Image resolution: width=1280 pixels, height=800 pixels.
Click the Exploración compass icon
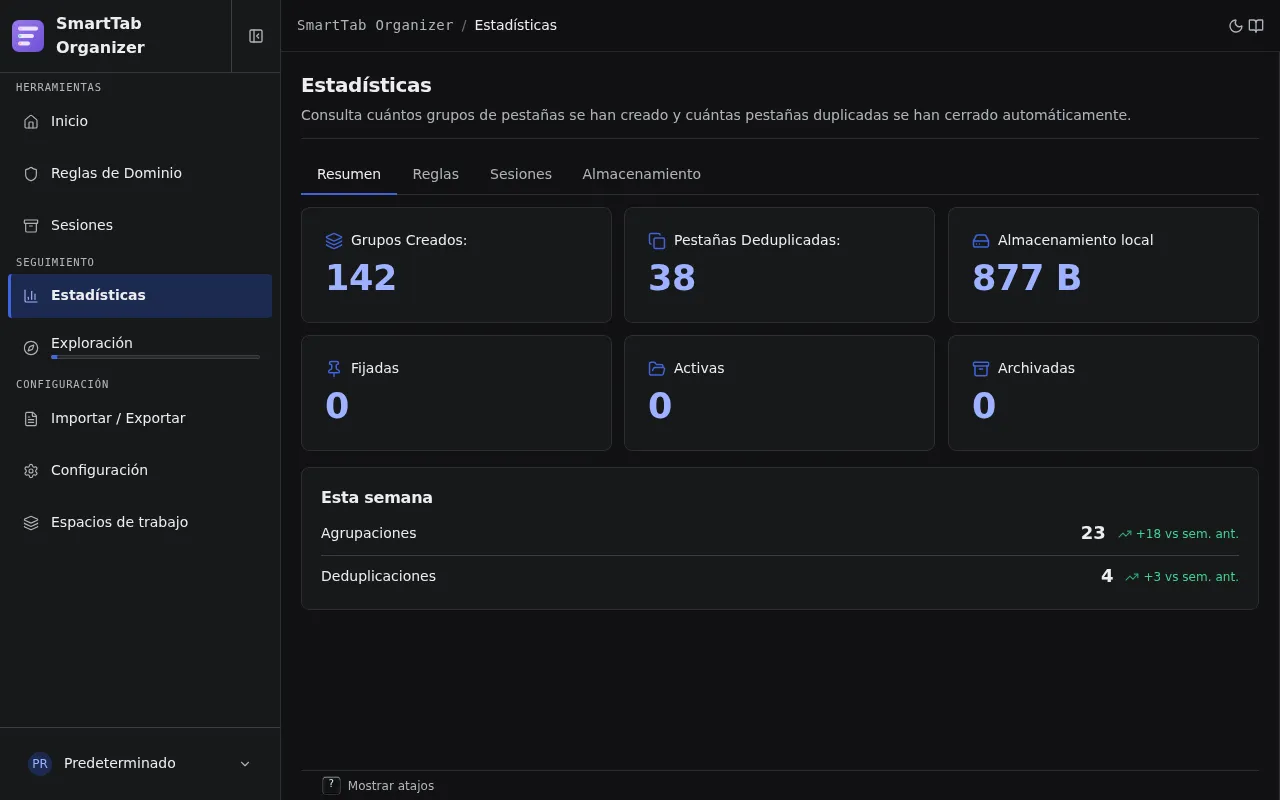click(x=31, y=347)
